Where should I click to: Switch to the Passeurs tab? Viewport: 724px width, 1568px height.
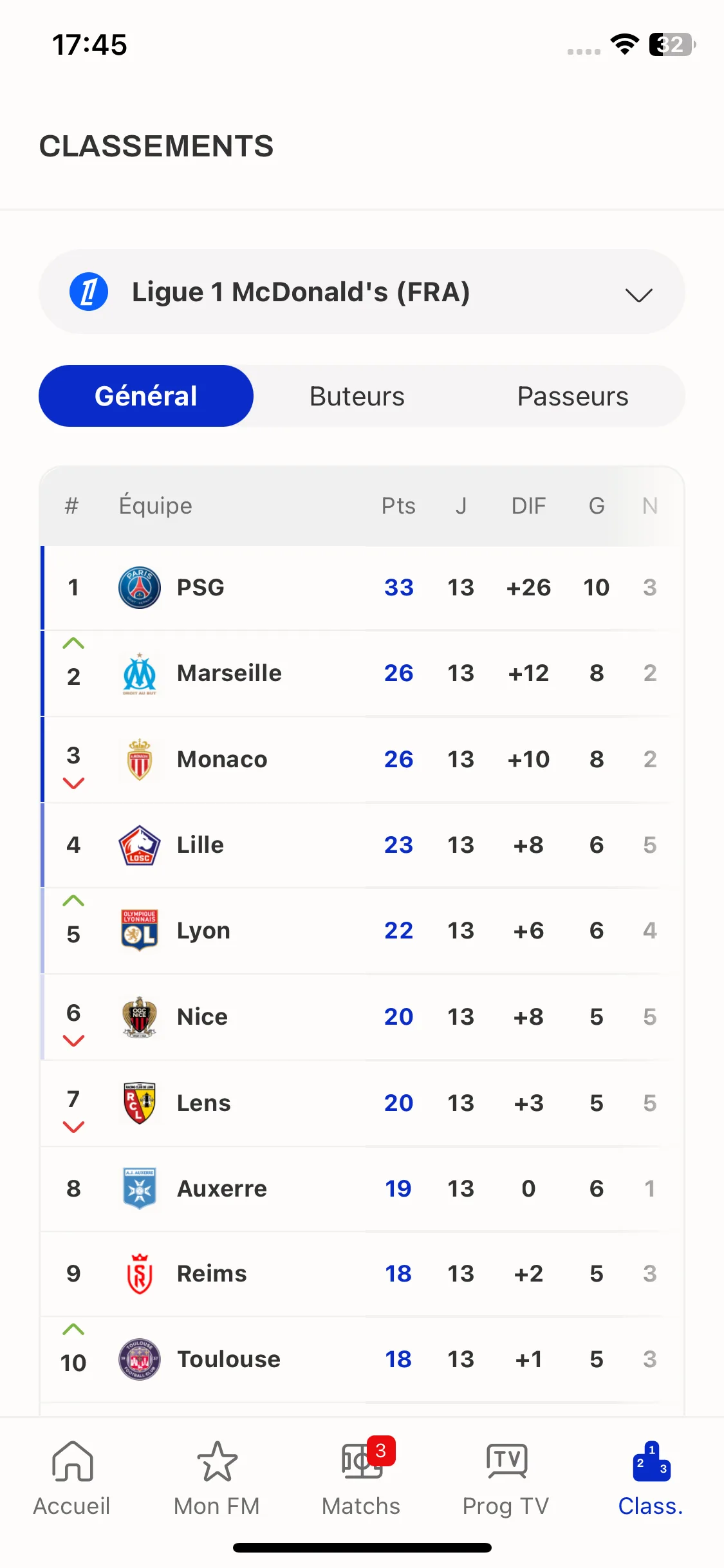pyautogui.click(x=573, y=396)
